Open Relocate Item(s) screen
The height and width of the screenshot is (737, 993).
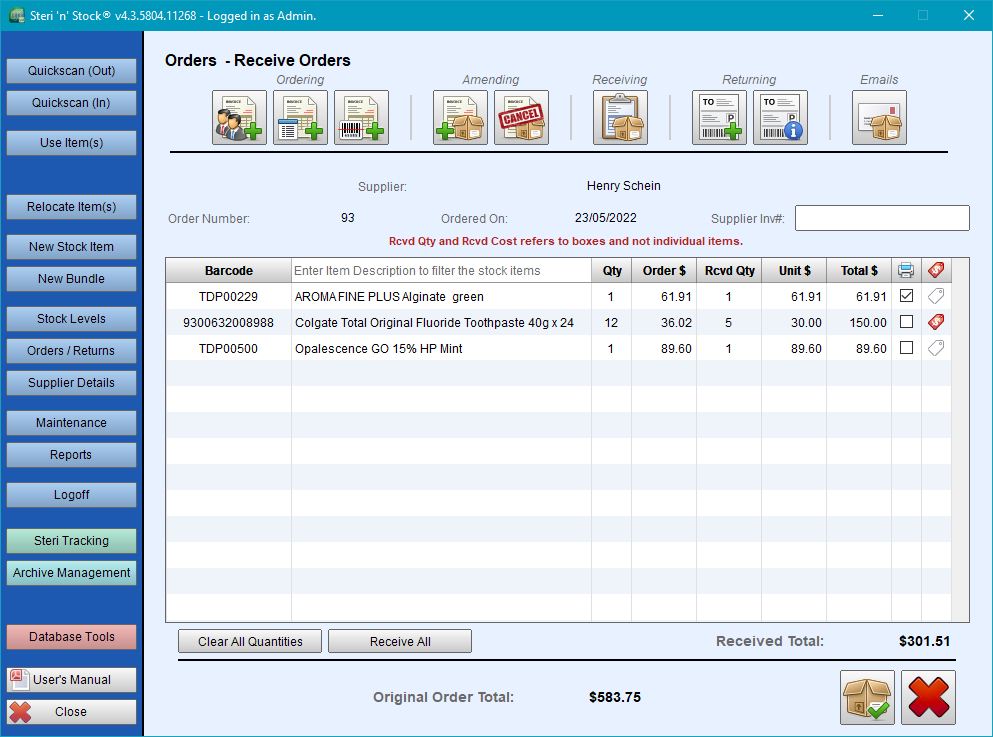click(x=72, y=207)
